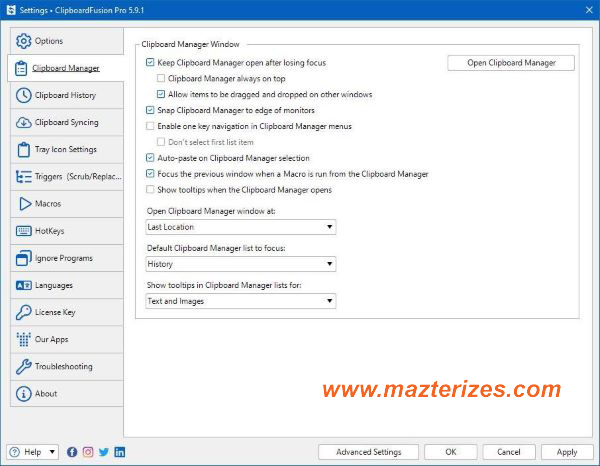Open the Twitter link icon

[x=104, y=452]
